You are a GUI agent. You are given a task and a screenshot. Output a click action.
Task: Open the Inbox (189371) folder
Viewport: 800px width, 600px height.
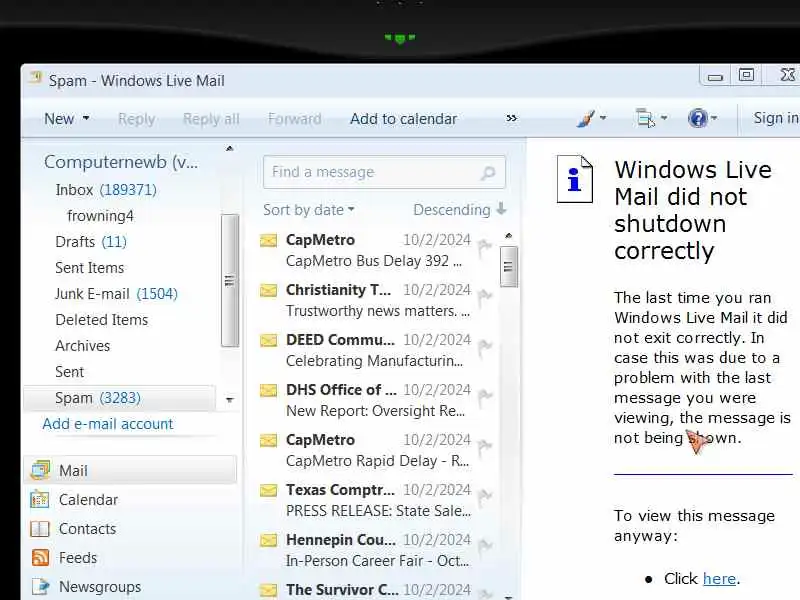point(106,190)
